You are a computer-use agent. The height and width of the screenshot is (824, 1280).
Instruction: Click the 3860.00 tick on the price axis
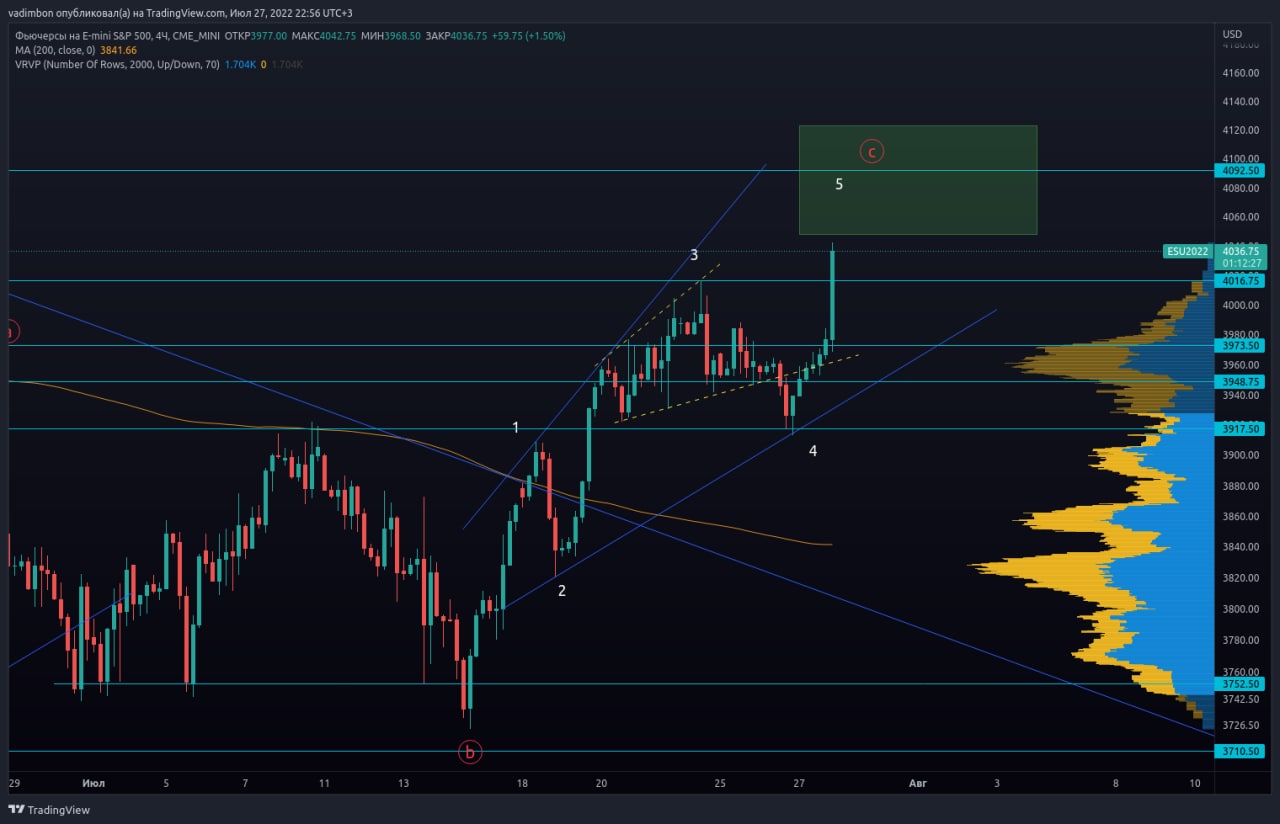coord(1240,516)
